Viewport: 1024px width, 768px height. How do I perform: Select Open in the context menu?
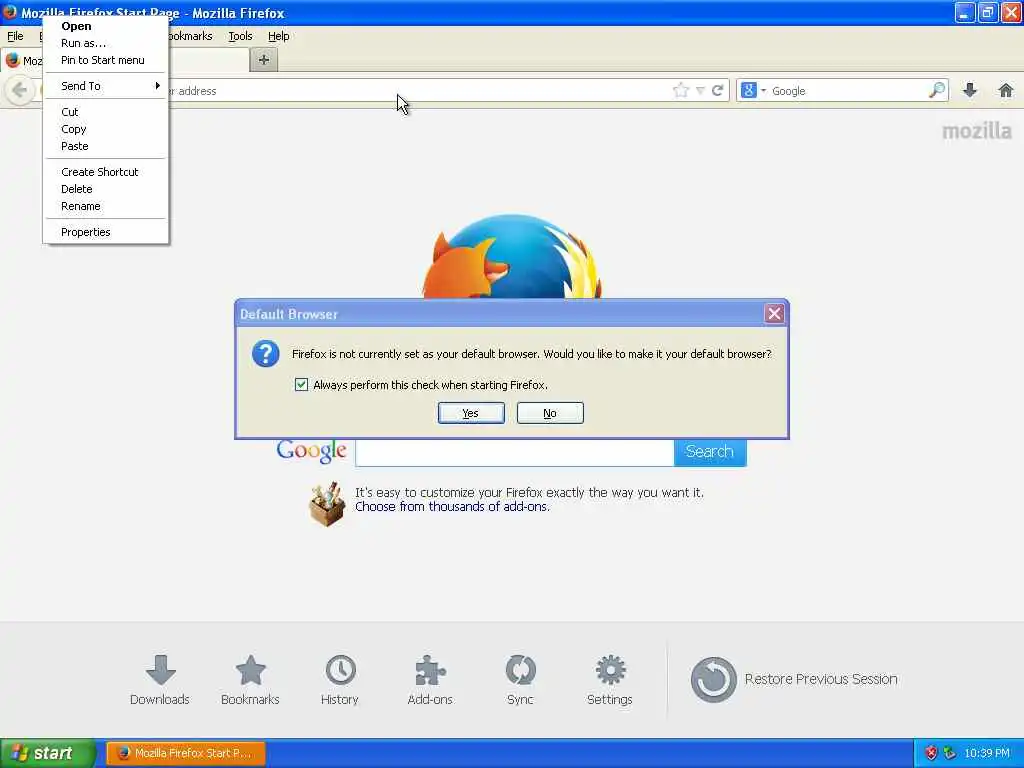tap(106, 26)
